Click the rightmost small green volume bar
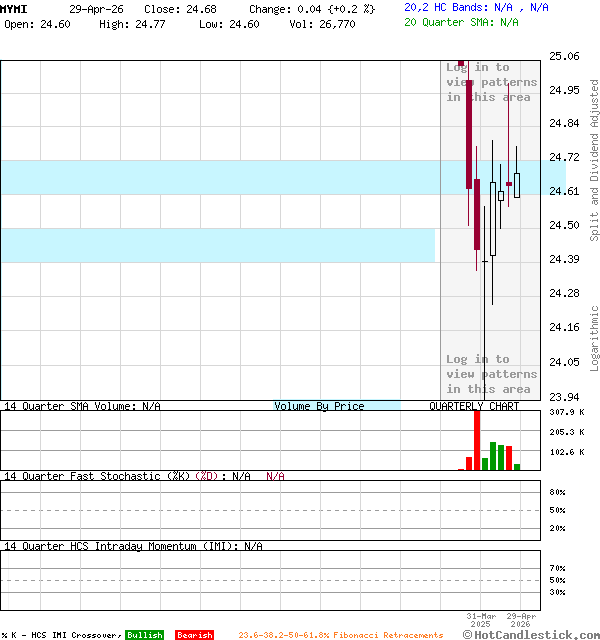The image size is (600, 640). [x=517, y=466]
